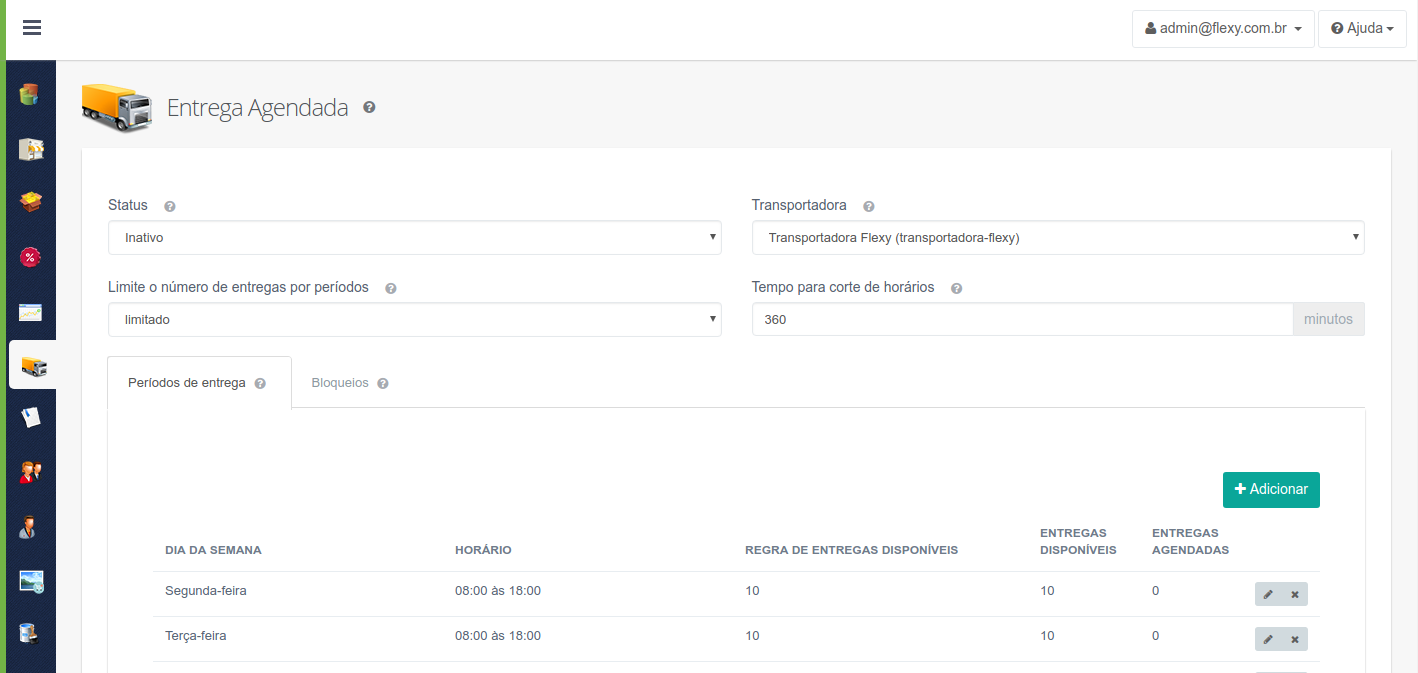Open the chart window sidebar icon
This screenshot has height=673, width=1418.
tap(31, 312)
